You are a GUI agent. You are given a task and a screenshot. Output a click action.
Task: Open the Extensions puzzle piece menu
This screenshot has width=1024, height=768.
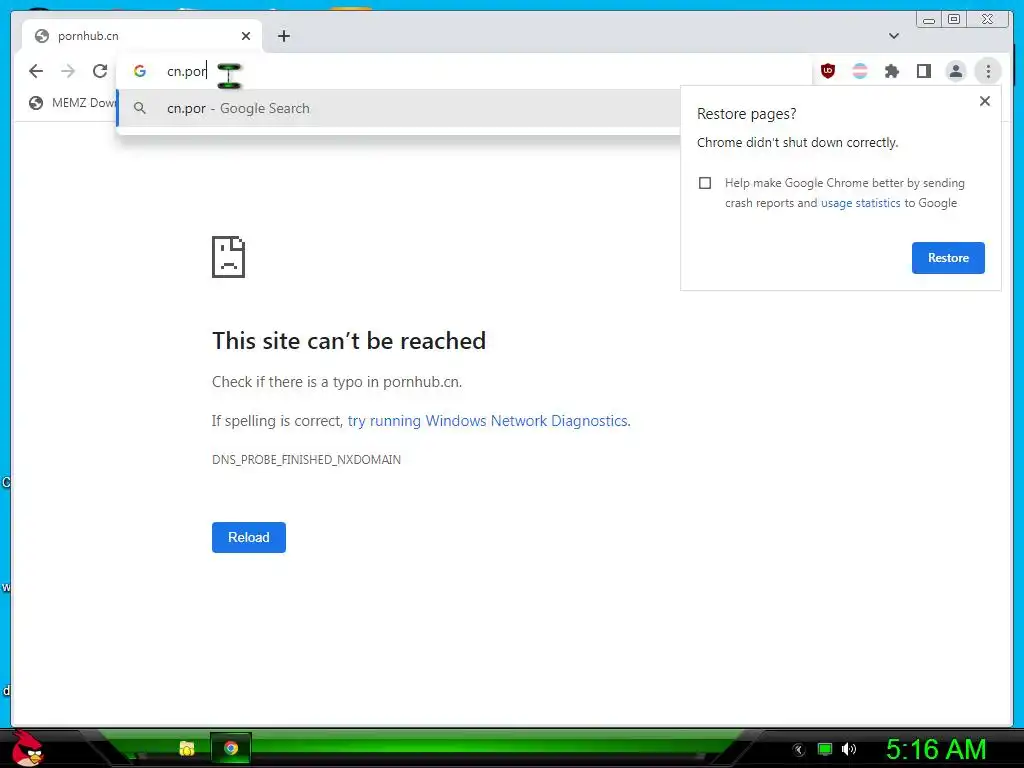(892, 71)
